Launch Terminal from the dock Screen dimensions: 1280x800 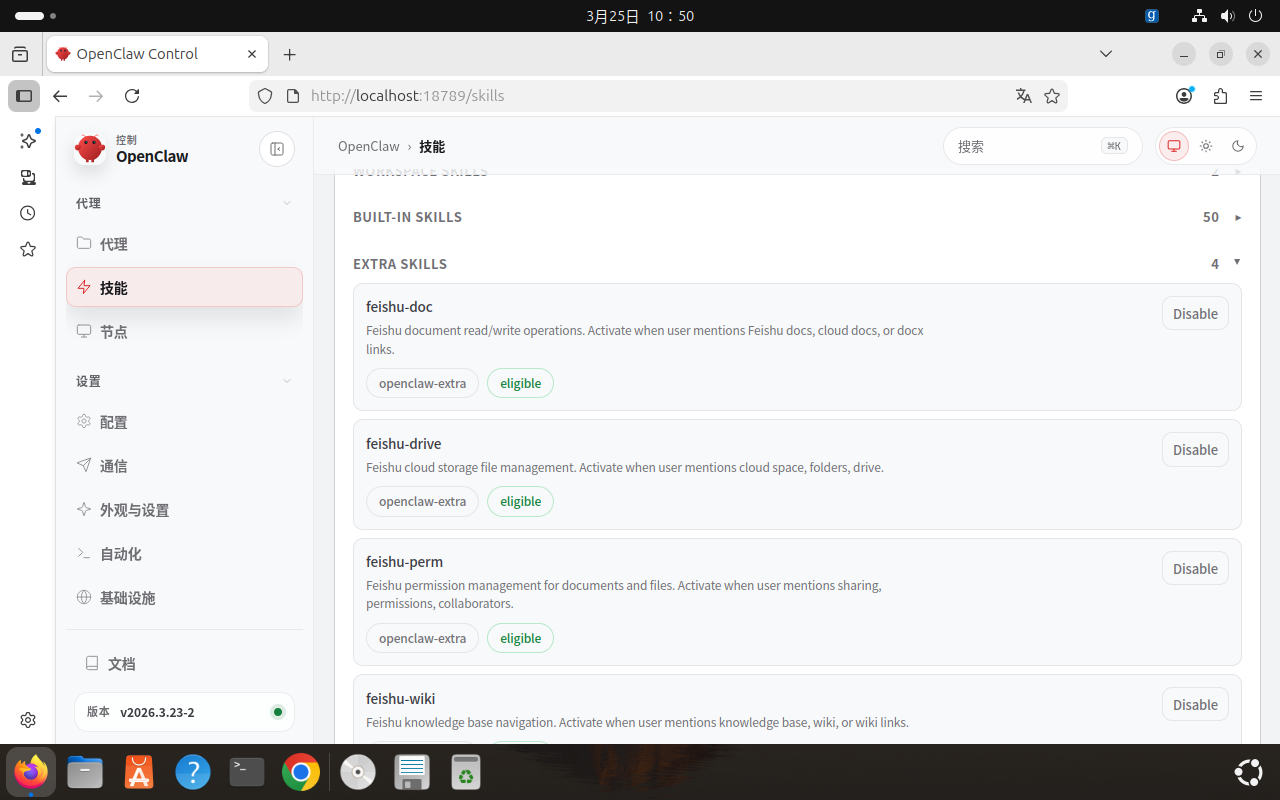point(247,772)
